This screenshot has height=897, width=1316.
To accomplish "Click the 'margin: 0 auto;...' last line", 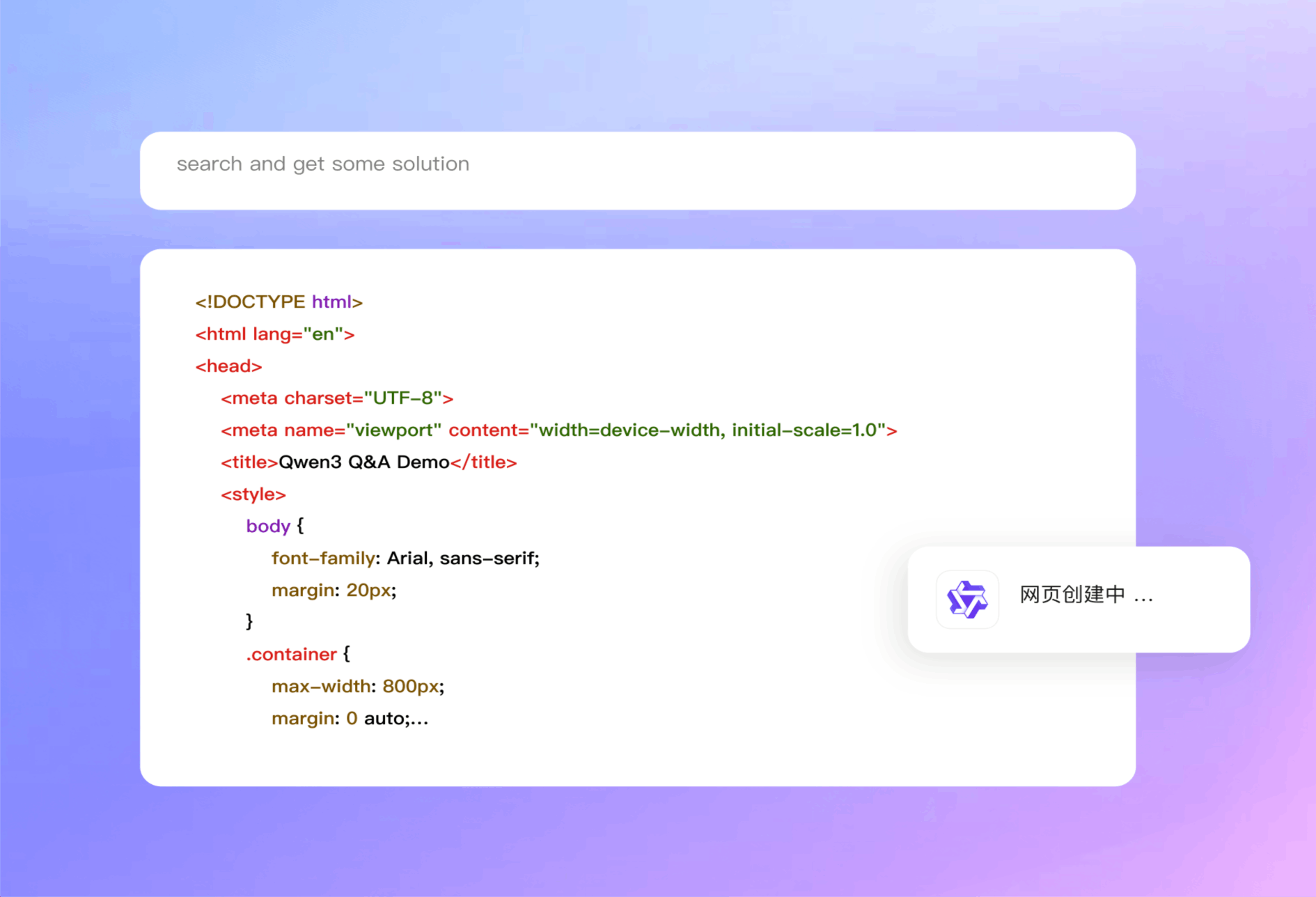I will (x=350, y=719).
